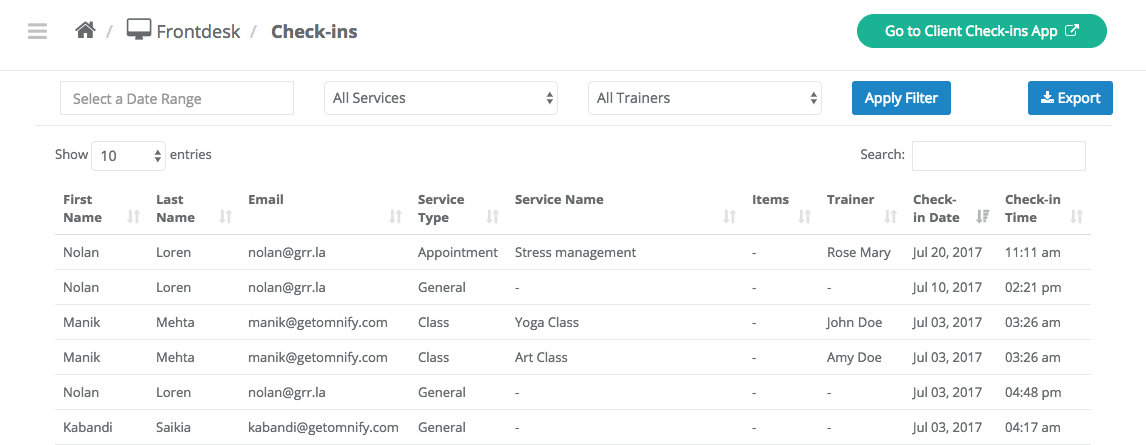
Task: Go to the home icon in breadcrumb
Action: tap(86, 31)
